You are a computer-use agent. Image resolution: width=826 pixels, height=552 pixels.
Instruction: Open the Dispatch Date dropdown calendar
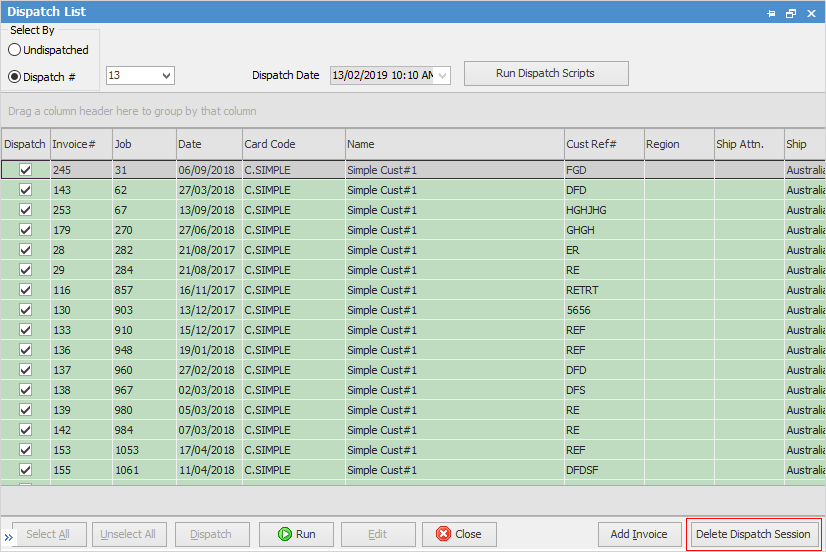tap(443, 76)
